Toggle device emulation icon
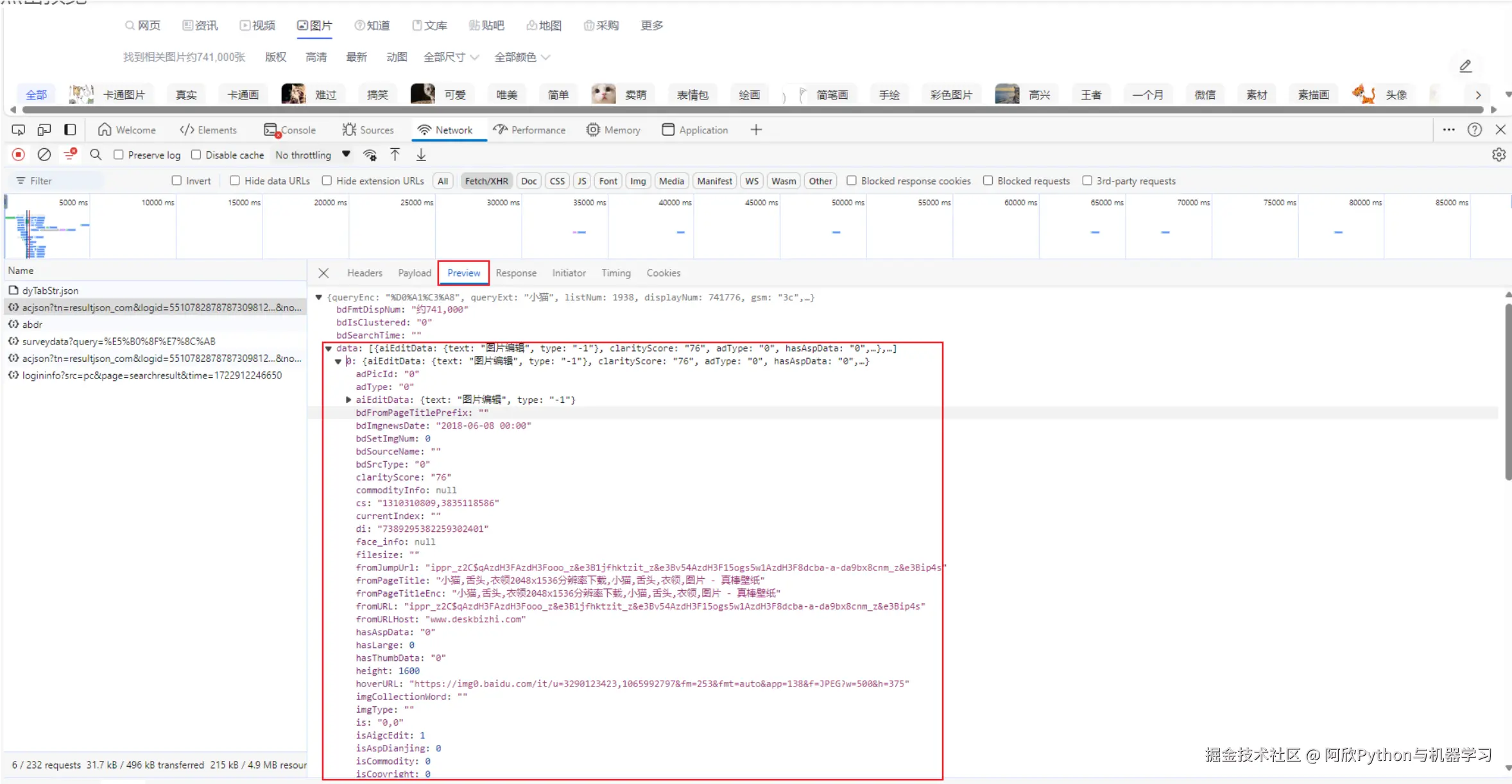This screenshot has height=784, width=1512. pyautogui.click(x=44, y=130)
